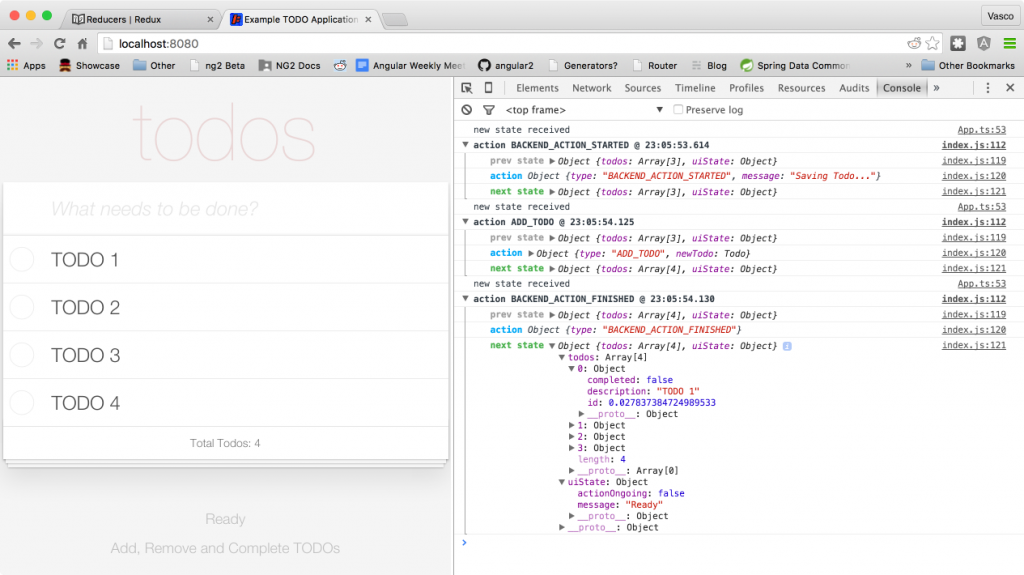The image size is (1024, 575).
Task: Collapse the 0: Object node
Action: pos(571,369)
